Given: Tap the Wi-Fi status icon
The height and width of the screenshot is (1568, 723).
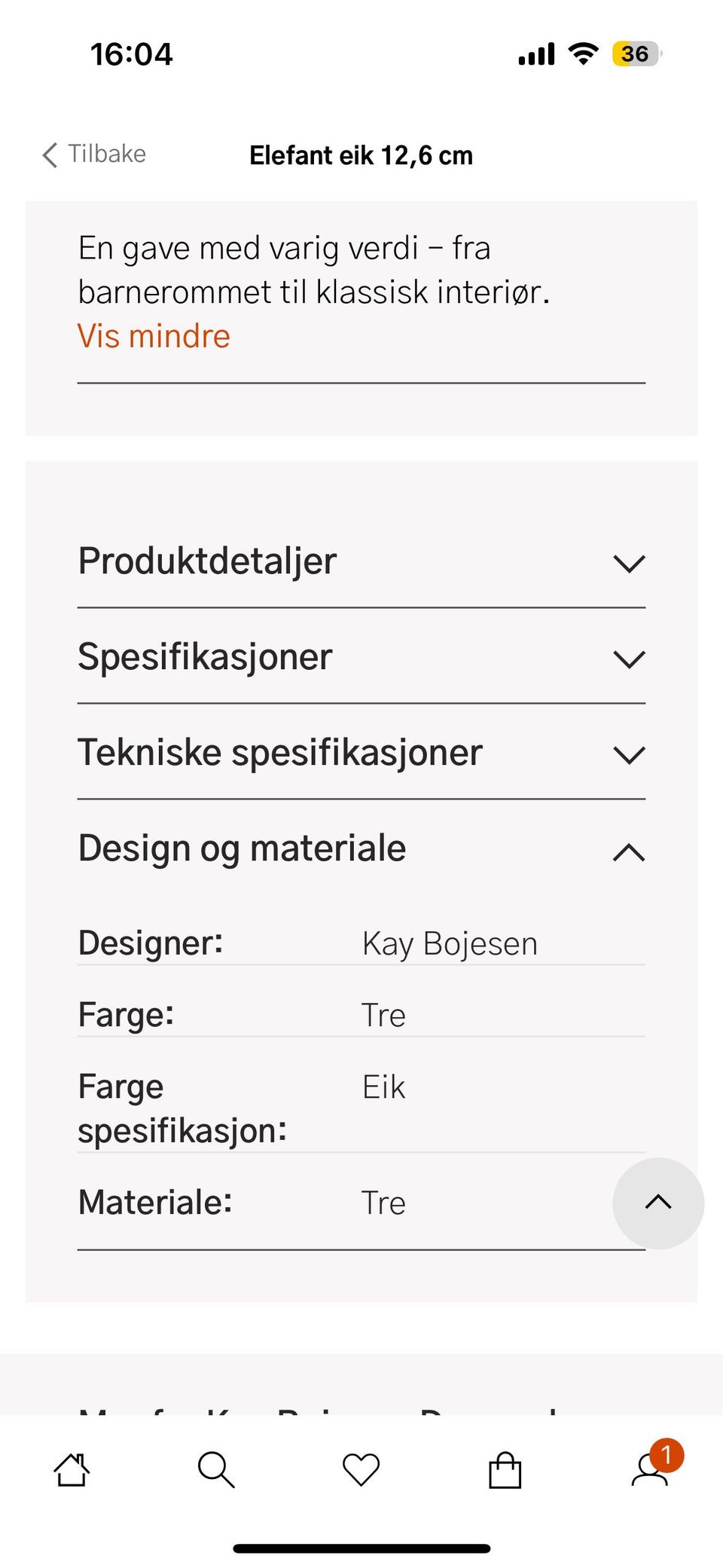Looking at the screenshot, I should click(583, 54).
